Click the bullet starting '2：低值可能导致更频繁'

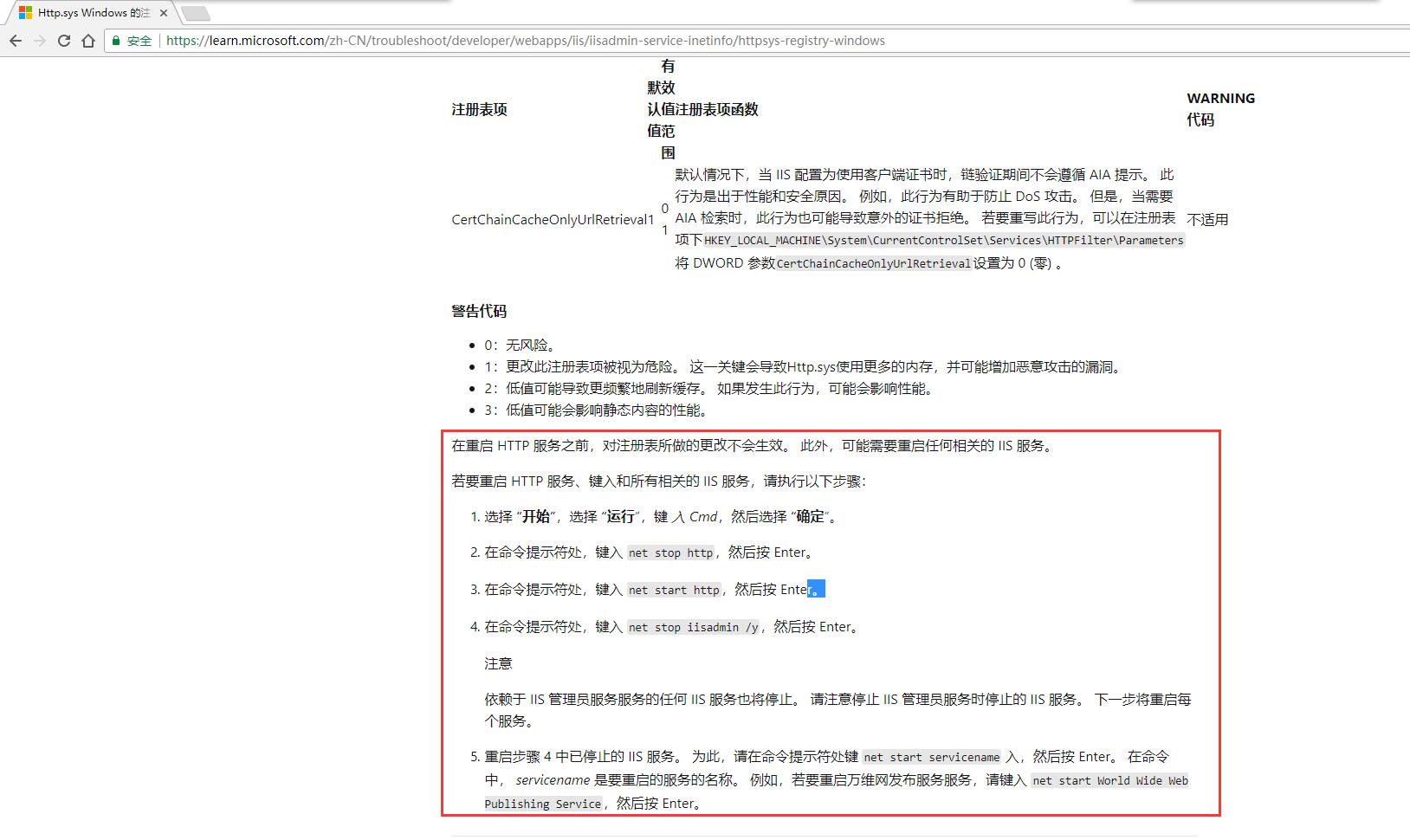711,388
